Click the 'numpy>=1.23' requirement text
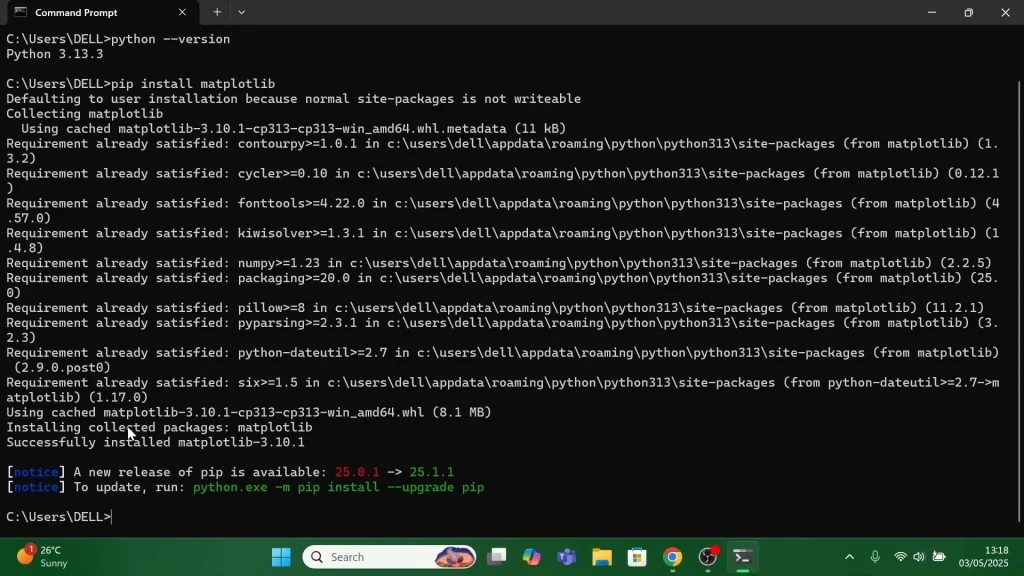Screen dimensions: 1024x576 click(279, 263)
